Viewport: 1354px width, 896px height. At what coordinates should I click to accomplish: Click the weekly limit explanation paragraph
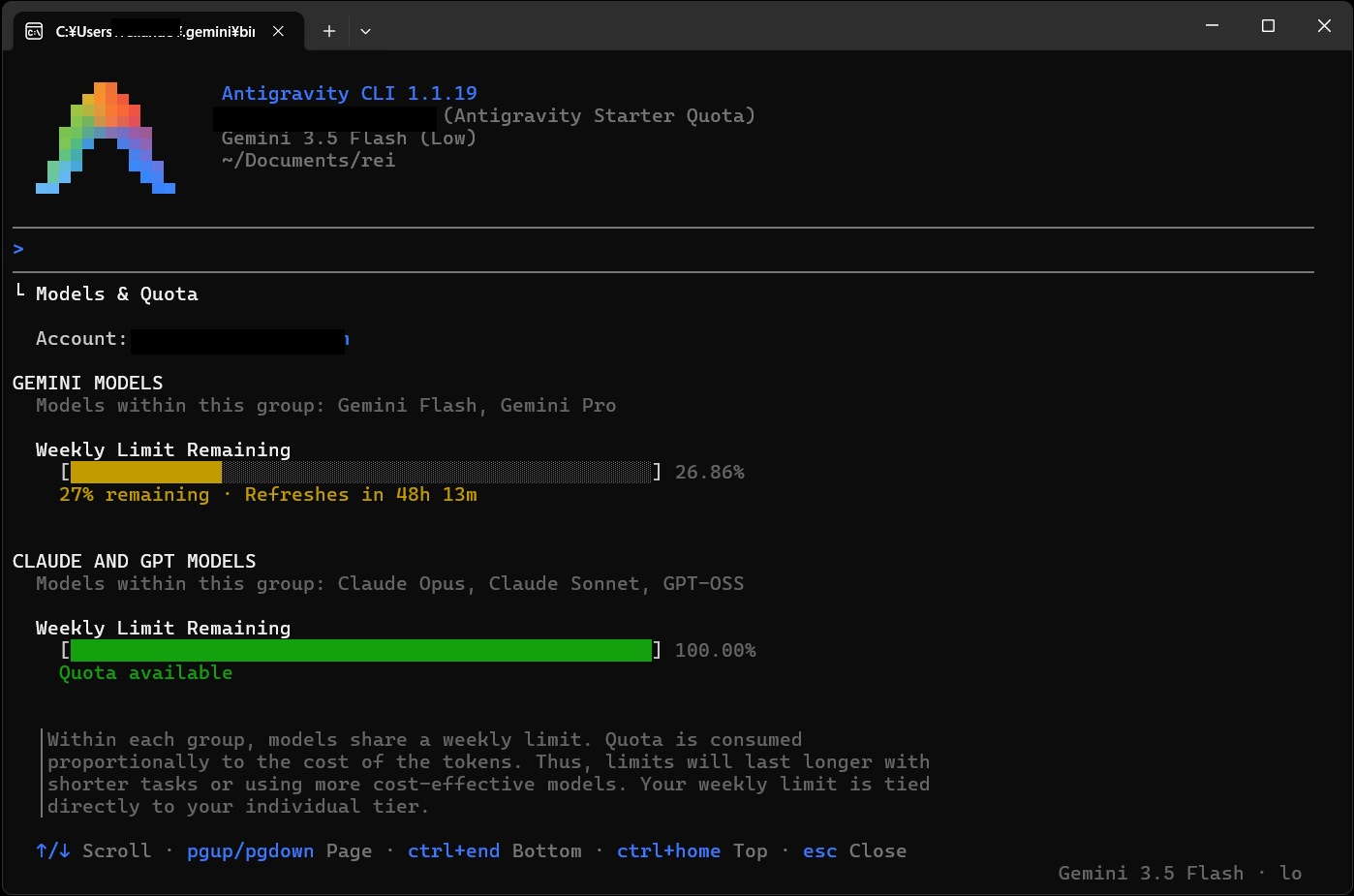tap(488, 773)
